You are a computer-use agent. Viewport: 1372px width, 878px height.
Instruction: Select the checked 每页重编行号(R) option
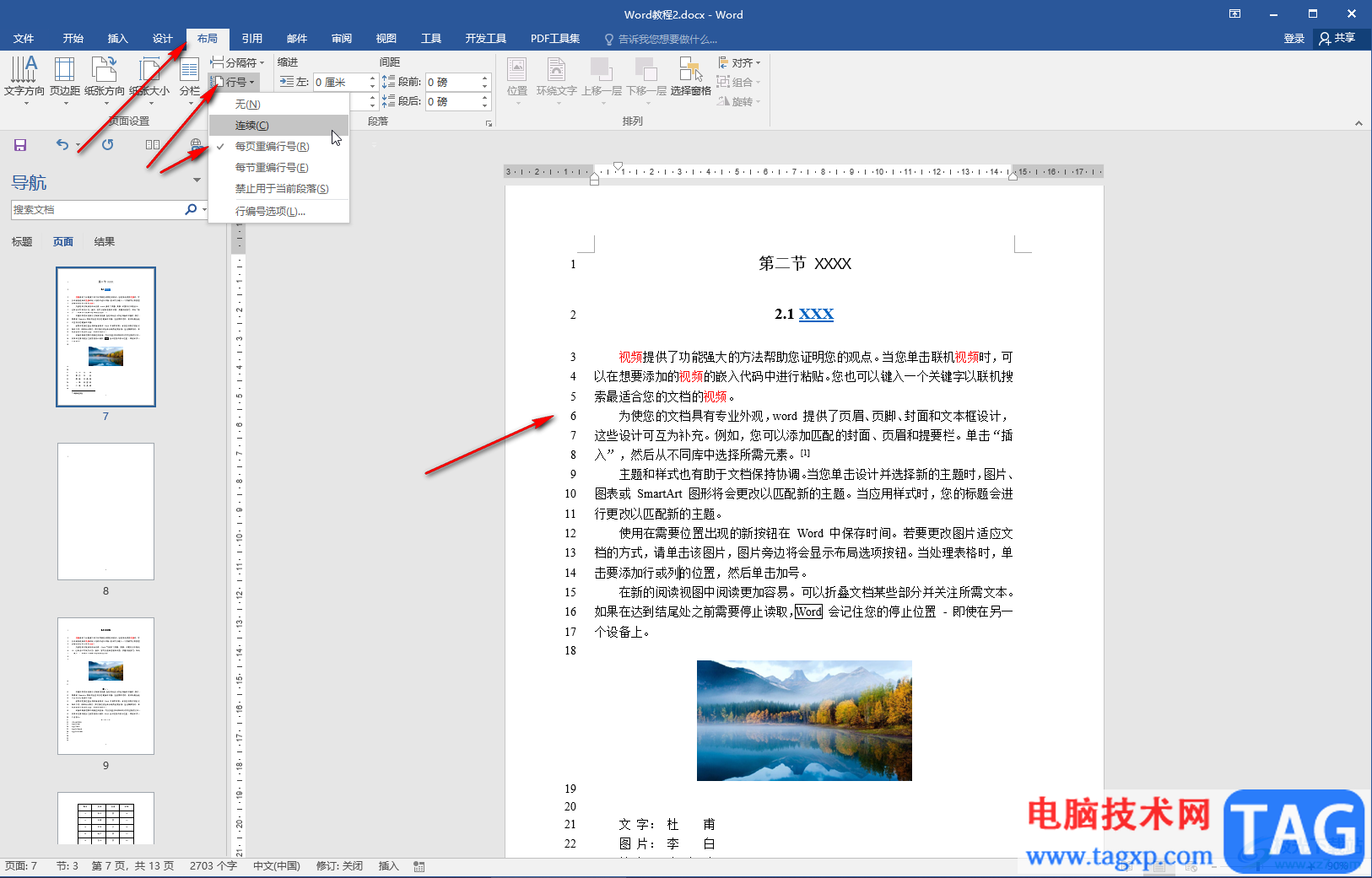click(x=279, y=146)
